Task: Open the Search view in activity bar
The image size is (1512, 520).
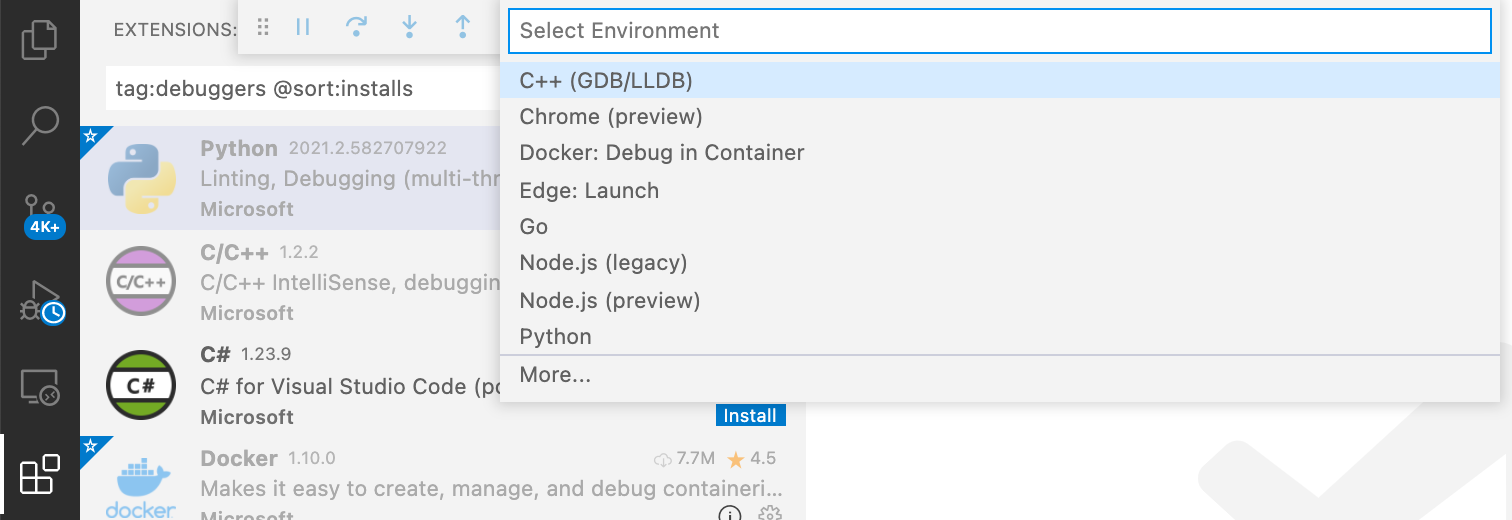Action: tap(39, 125)
